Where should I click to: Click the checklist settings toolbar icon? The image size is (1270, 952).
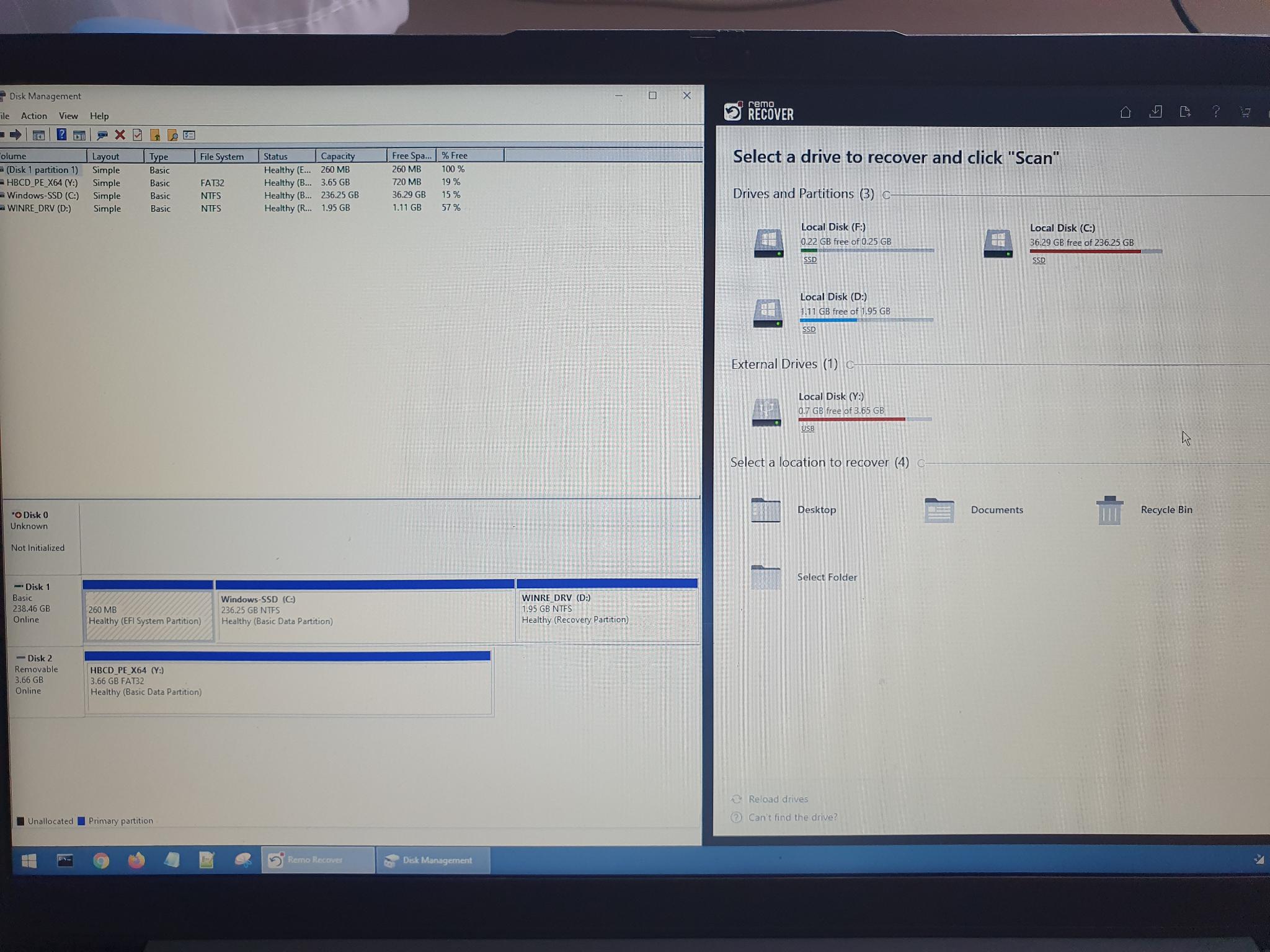[x=189, y=134]
